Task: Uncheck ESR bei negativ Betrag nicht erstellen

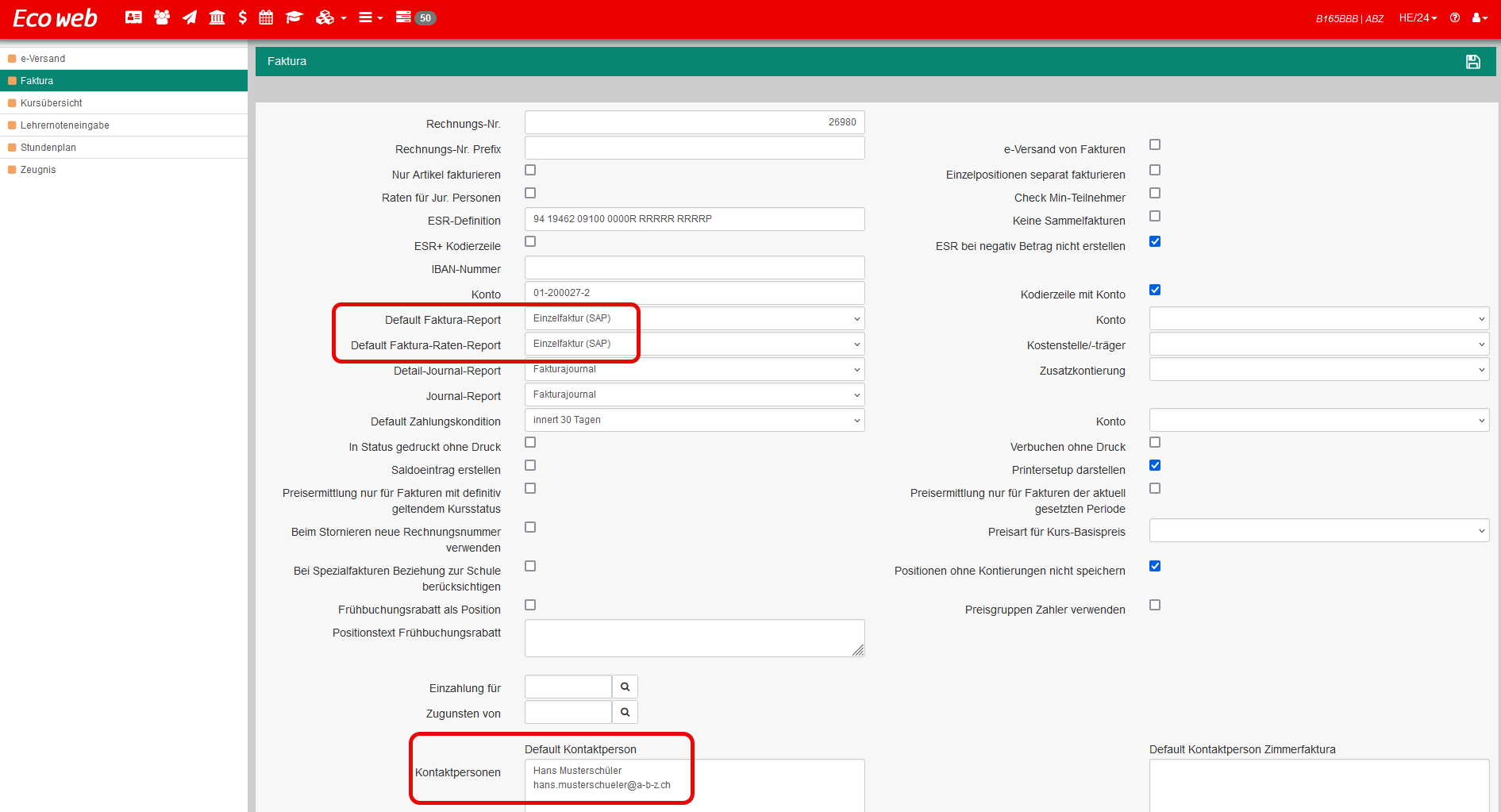Action: [1155, 241]
